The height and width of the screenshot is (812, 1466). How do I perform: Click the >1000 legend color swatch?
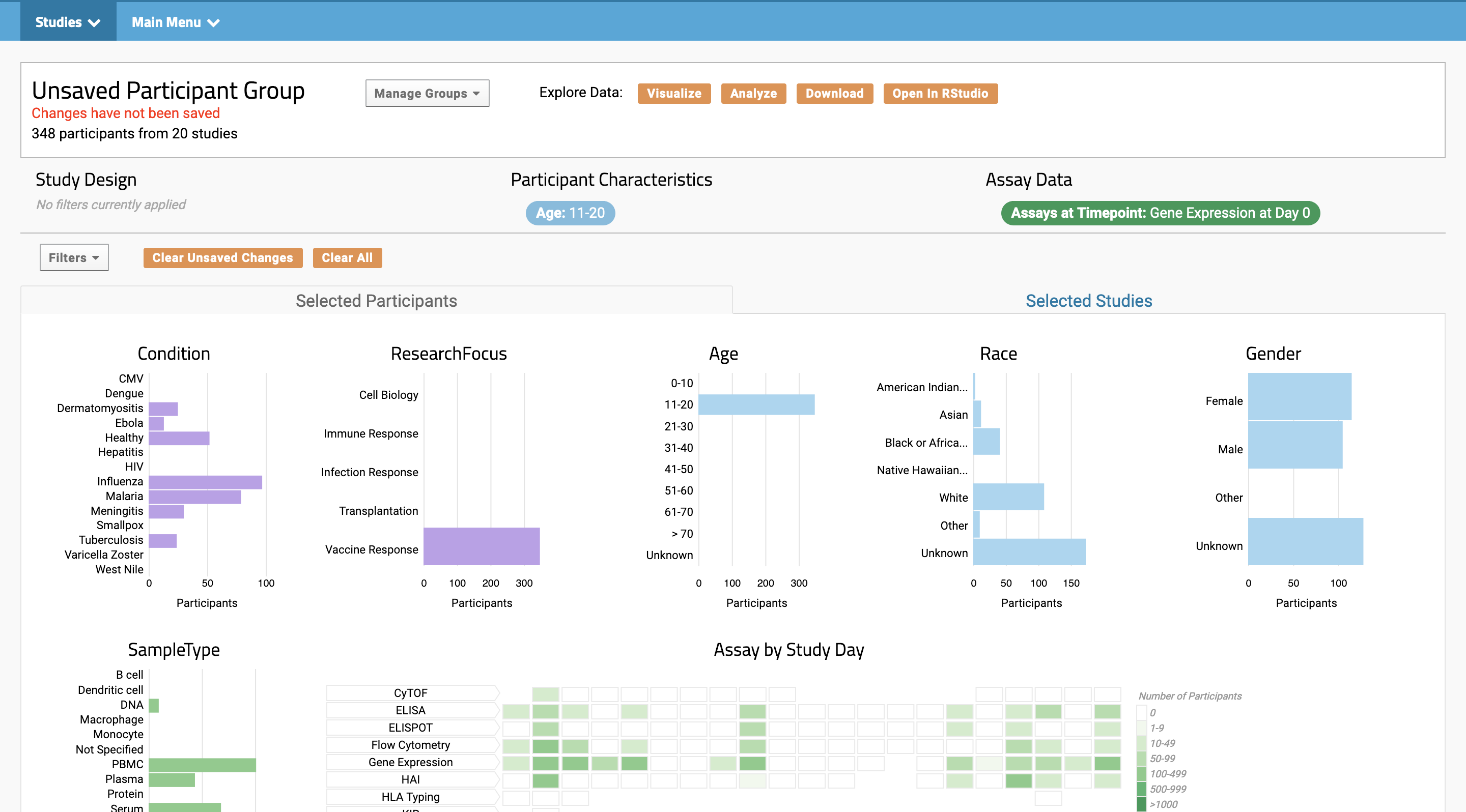[1141, 804]
